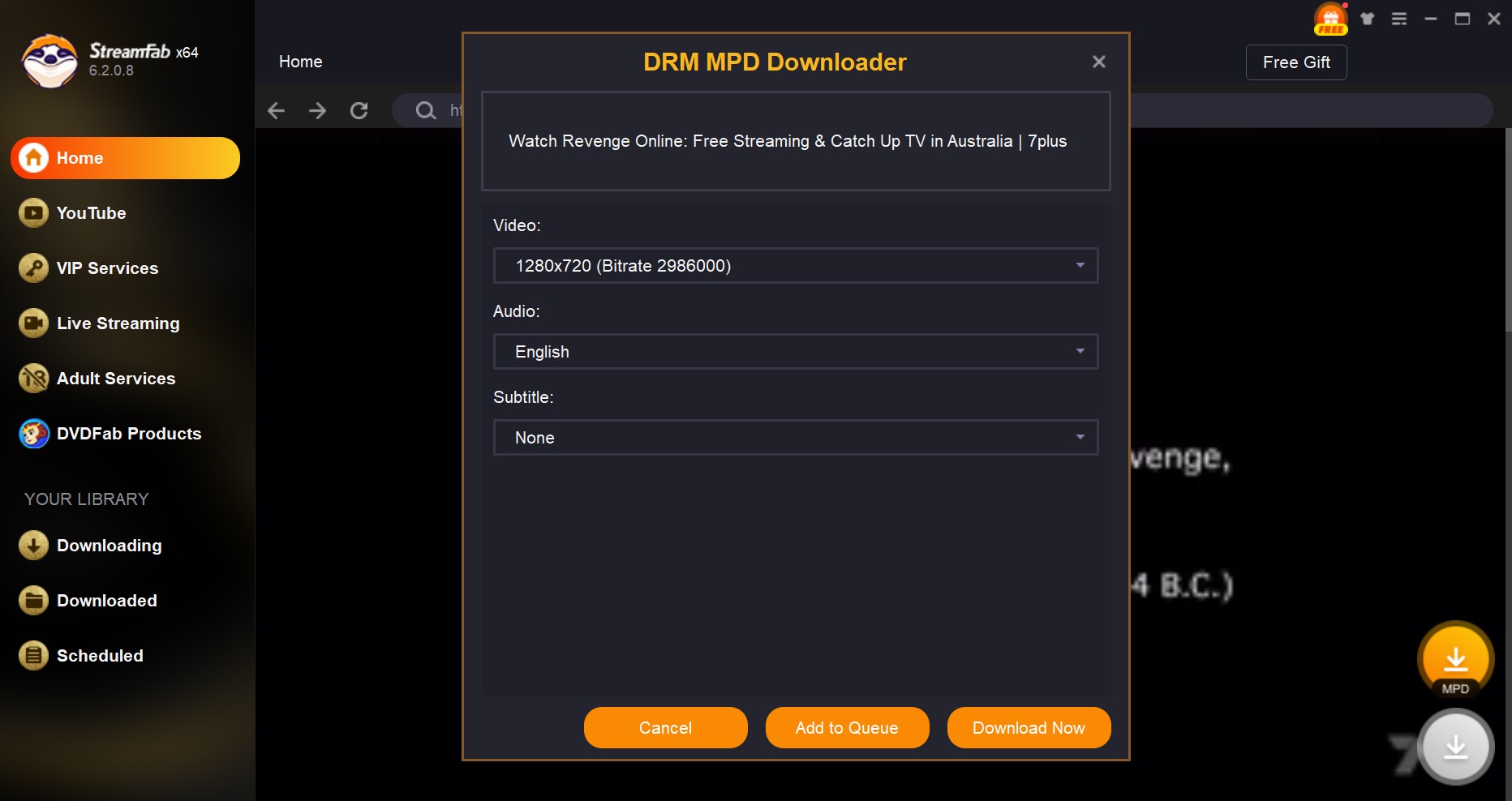Click the Live Streaming camera icon
The image size is (1512, 801).
tap(33, 323)
